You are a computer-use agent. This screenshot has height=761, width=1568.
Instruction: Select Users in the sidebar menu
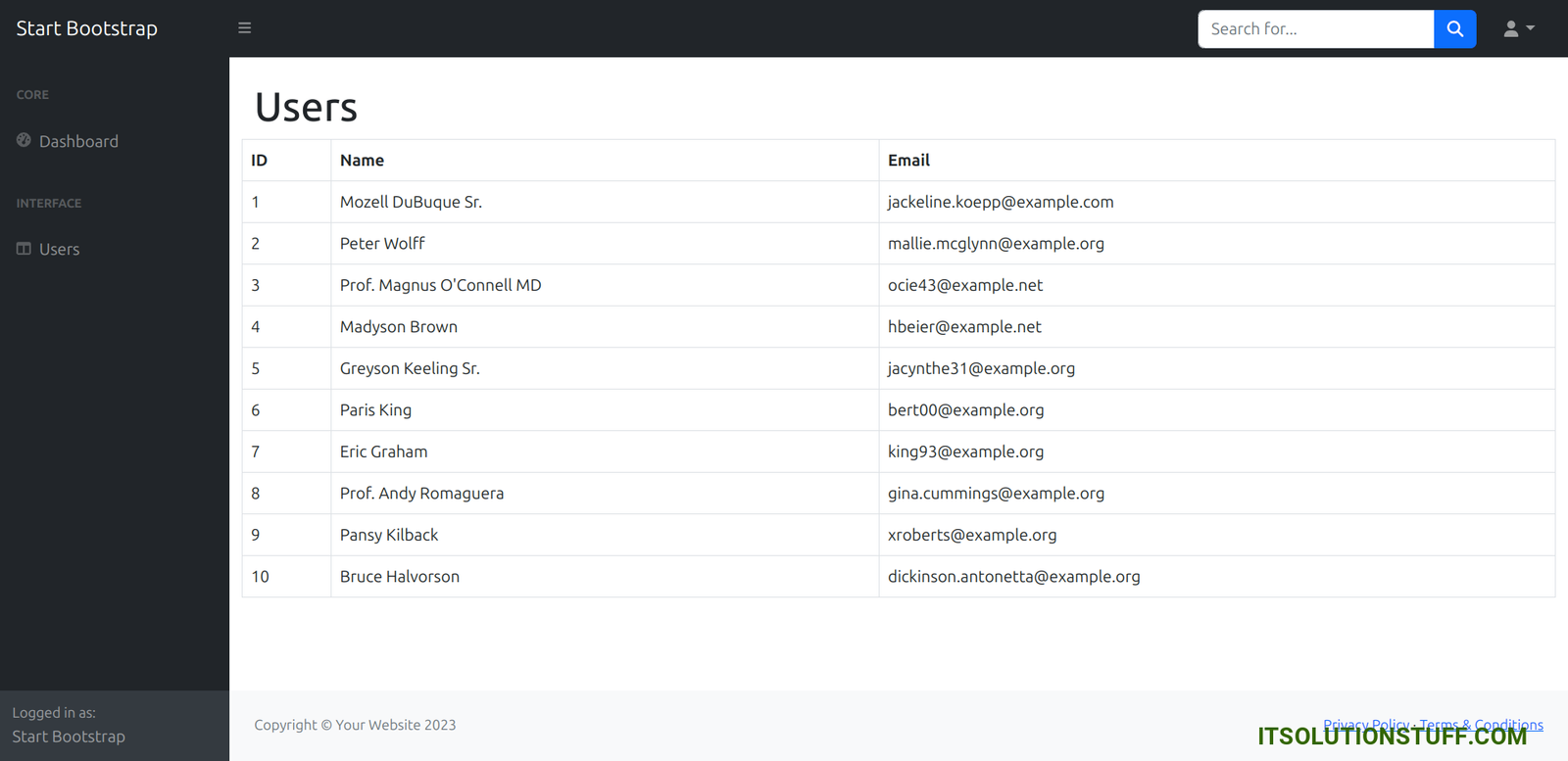(59, 250)
